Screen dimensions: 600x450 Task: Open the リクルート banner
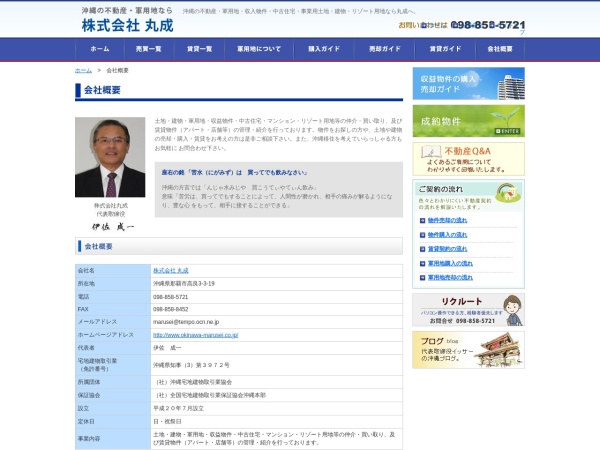pyautogui.click(x=468, y=310)
